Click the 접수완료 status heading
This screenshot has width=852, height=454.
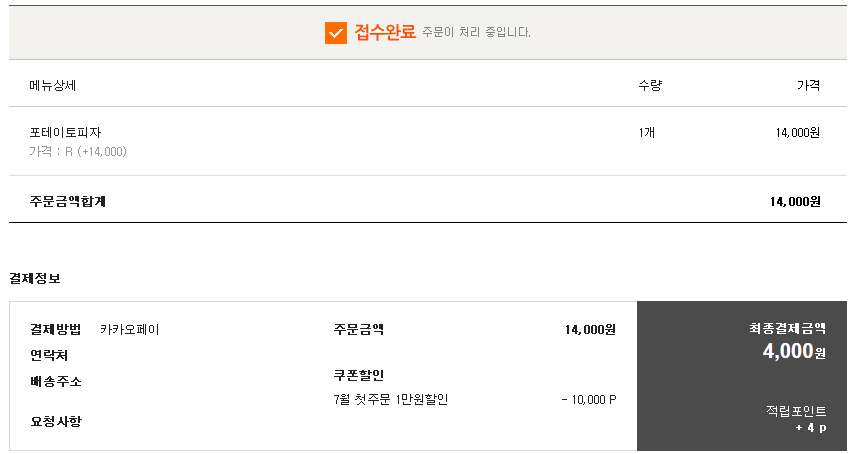[x=385, y=32]
